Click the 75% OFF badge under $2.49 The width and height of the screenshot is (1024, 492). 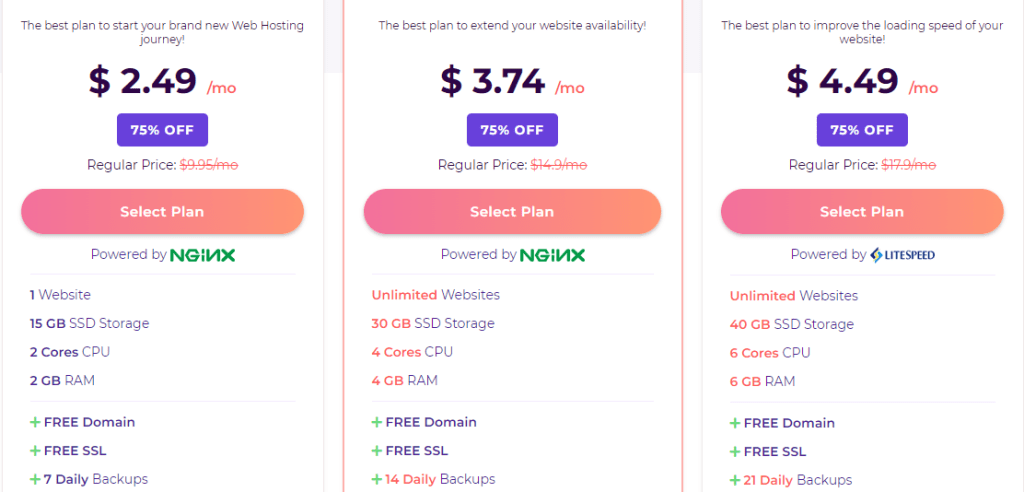pyautogui.click(x=162, y=130)
